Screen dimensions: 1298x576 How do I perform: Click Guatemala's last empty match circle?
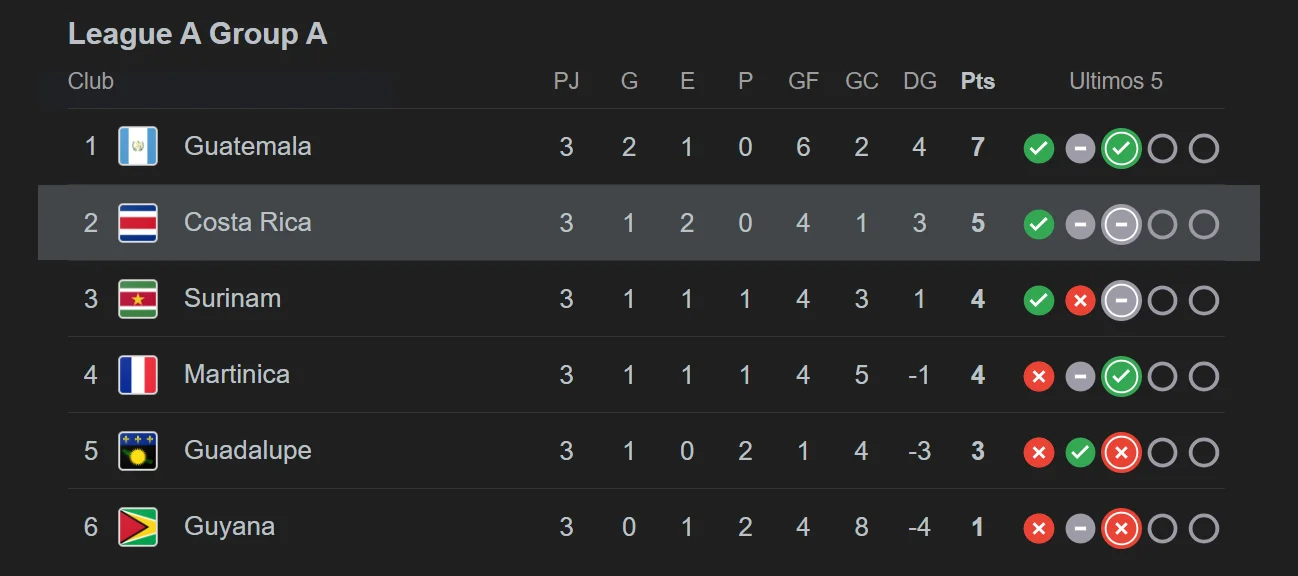pos(1204,149)
